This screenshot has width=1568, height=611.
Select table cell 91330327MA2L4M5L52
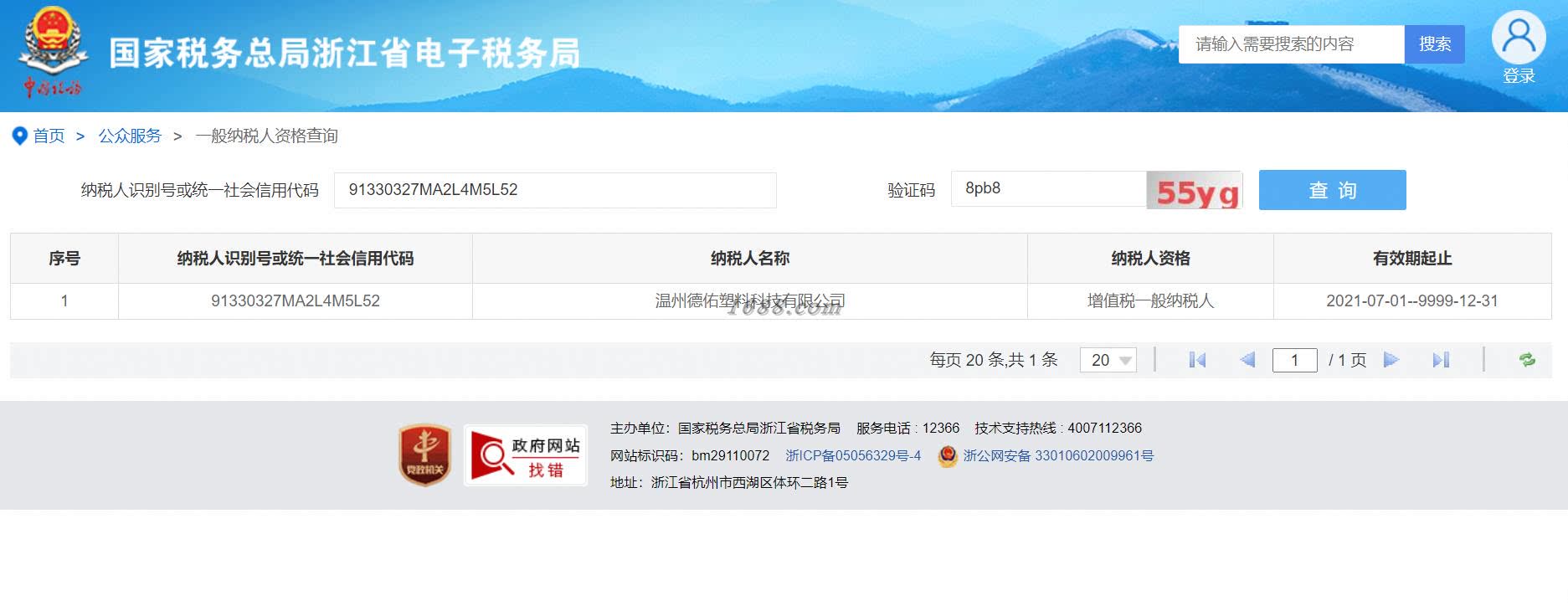[x=296, y=301]
